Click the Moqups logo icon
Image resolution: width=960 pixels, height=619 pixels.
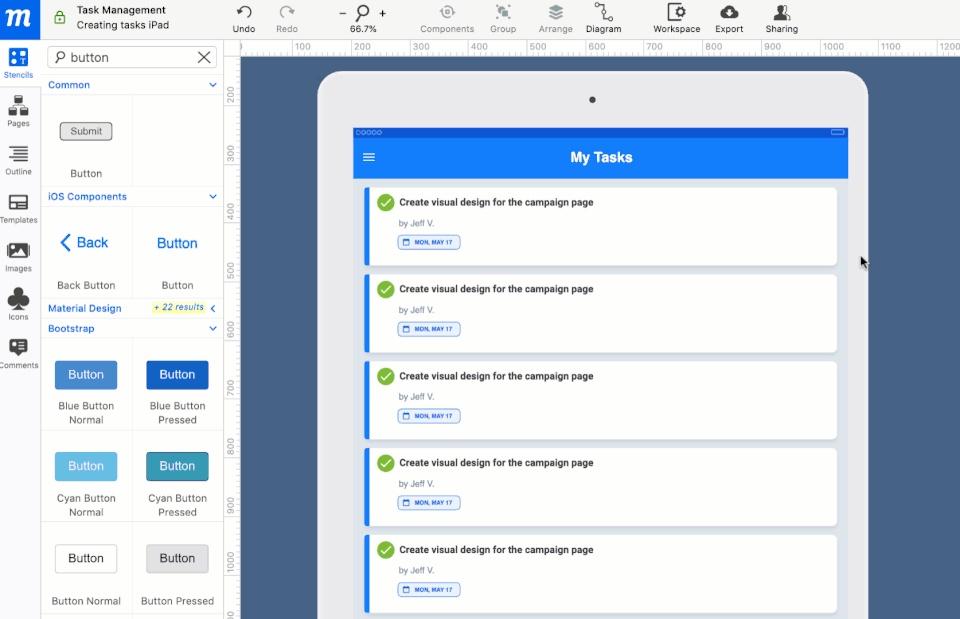point(20,20)
